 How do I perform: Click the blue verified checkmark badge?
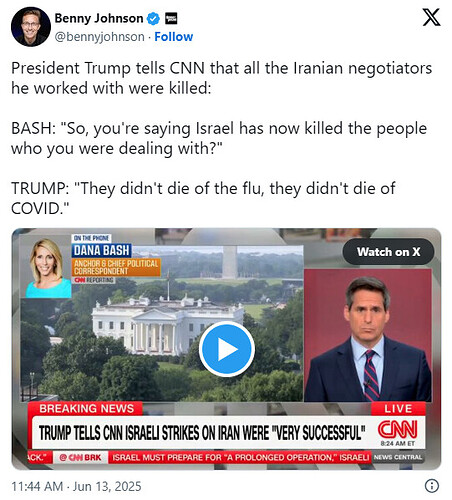(x=153, y=19)
